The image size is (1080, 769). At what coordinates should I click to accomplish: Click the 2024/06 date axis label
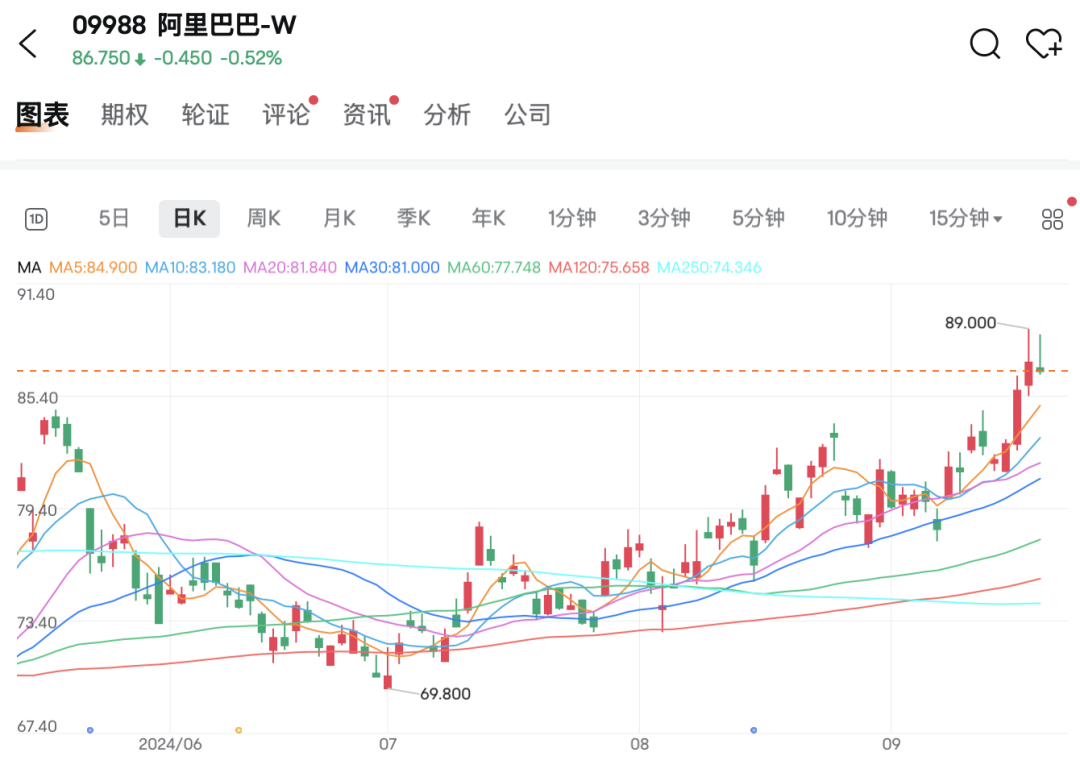[x=170, y=744]
